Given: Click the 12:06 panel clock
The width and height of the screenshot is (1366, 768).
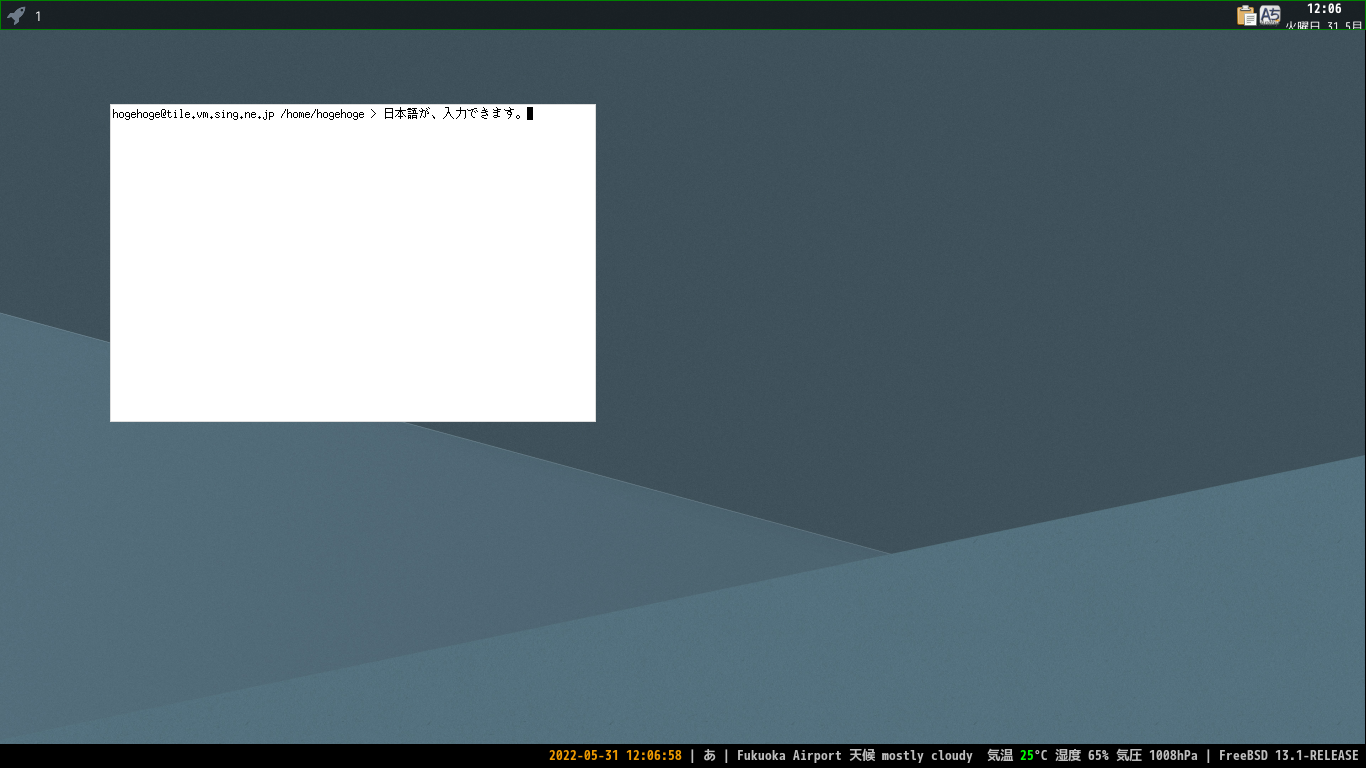Looking at the screenshot, I should point(1324,8).
